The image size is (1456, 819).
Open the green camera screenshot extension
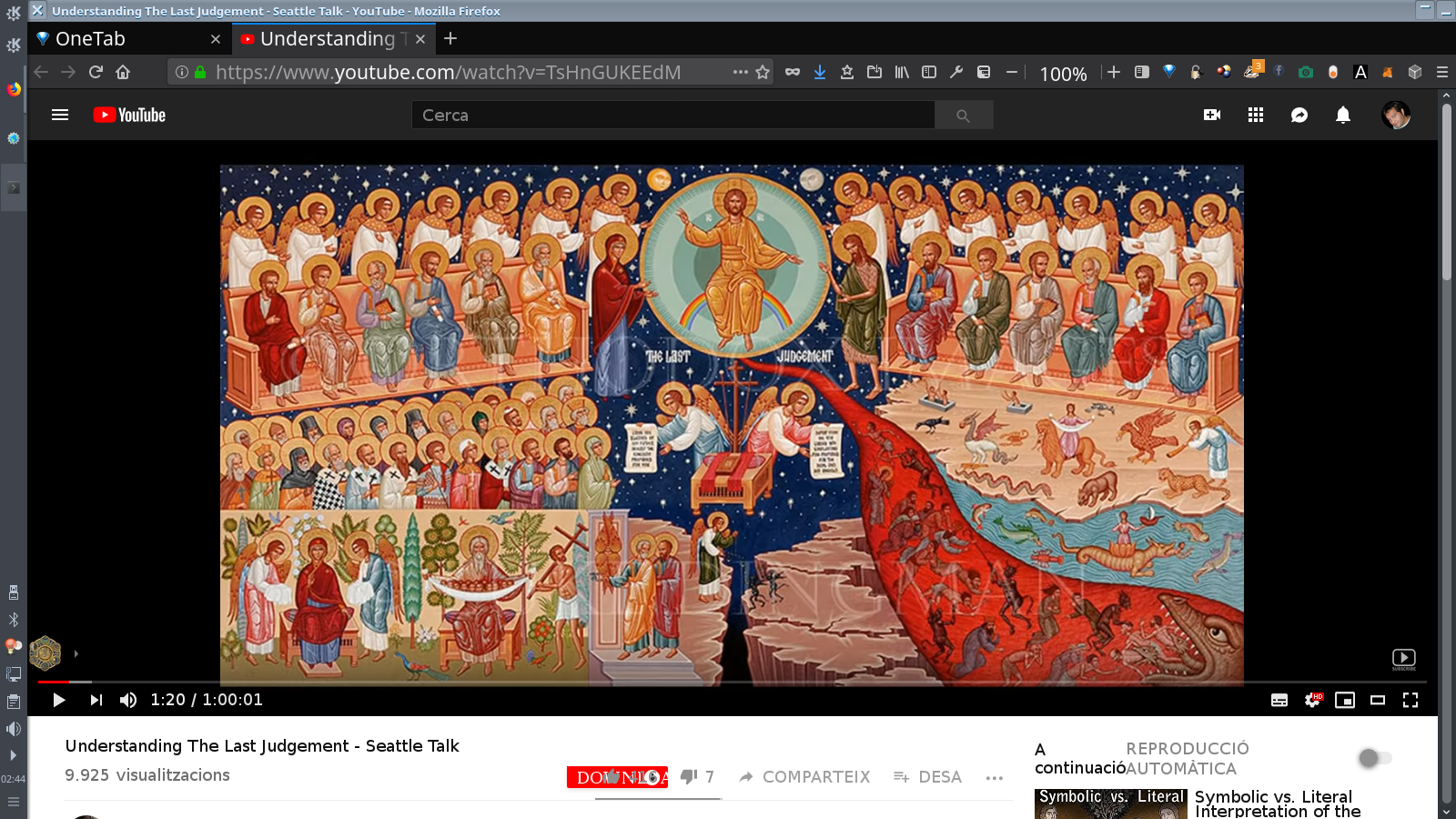[1306, 72]
